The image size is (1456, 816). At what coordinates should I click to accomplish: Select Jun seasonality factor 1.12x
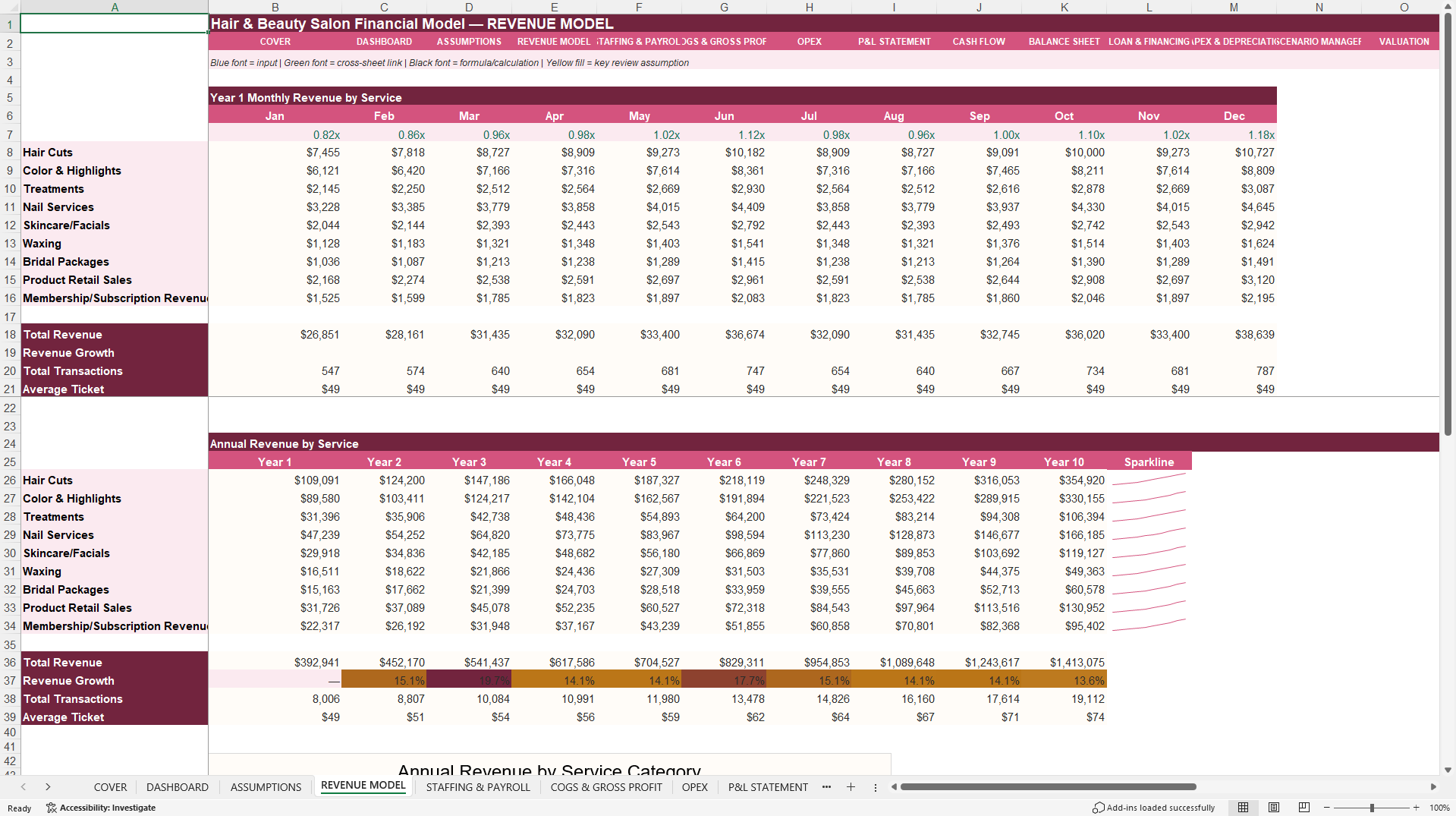pos(724,134)
